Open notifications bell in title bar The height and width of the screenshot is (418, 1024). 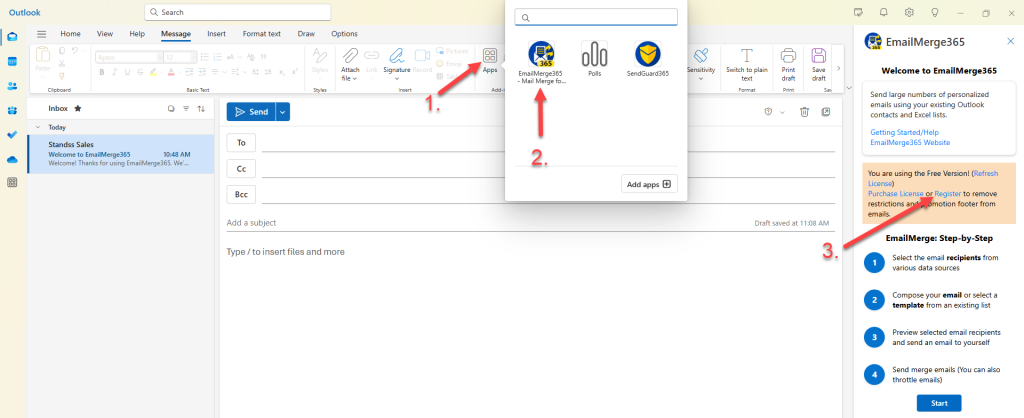pyautogui.click(x=884, y=12)
